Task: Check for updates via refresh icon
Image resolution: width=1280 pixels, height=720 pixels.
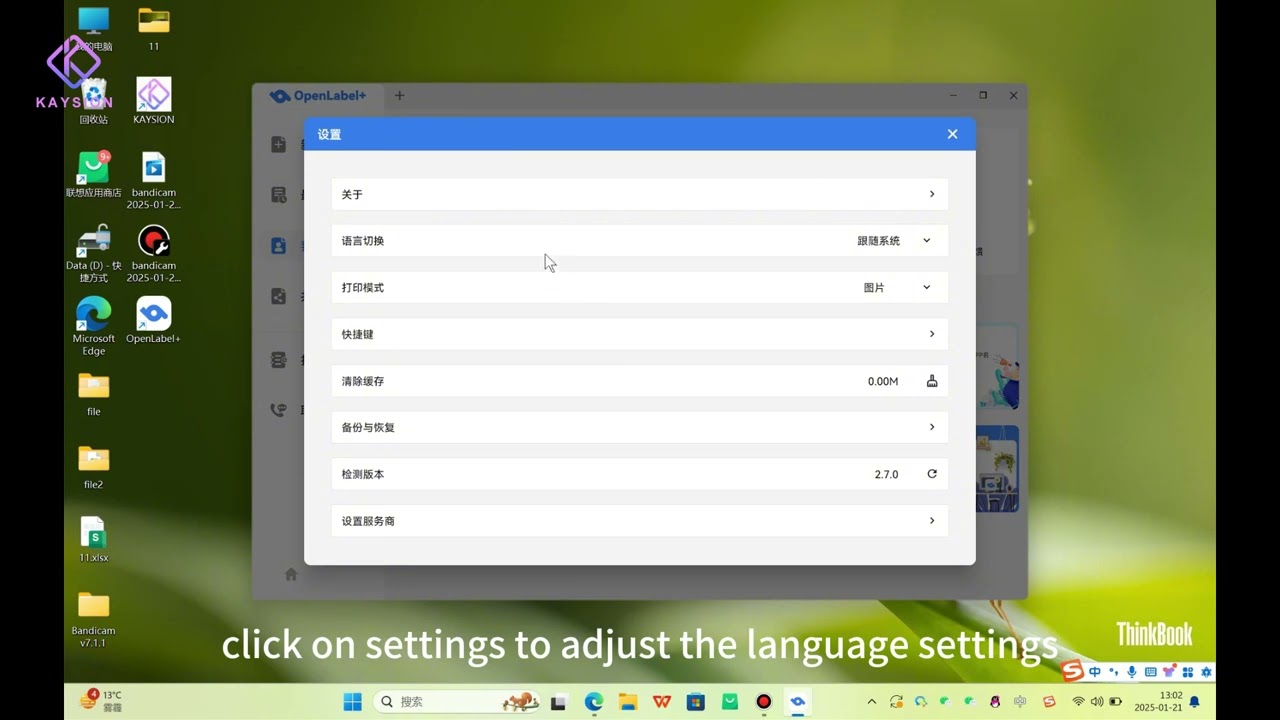Action: pos(932,474)
